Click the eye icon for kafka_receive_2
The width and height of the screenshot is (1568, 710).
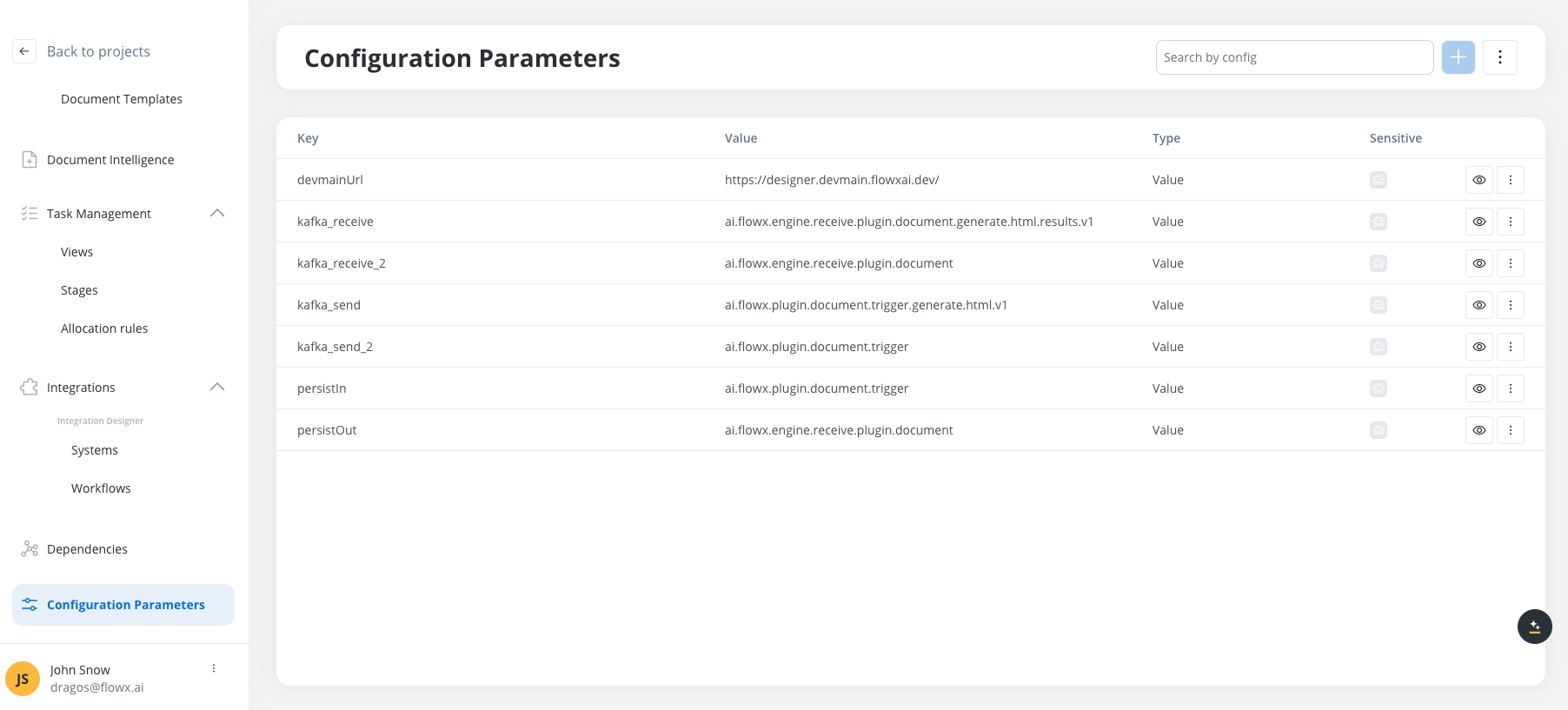pyautogui.click(x=1479, y=263)
